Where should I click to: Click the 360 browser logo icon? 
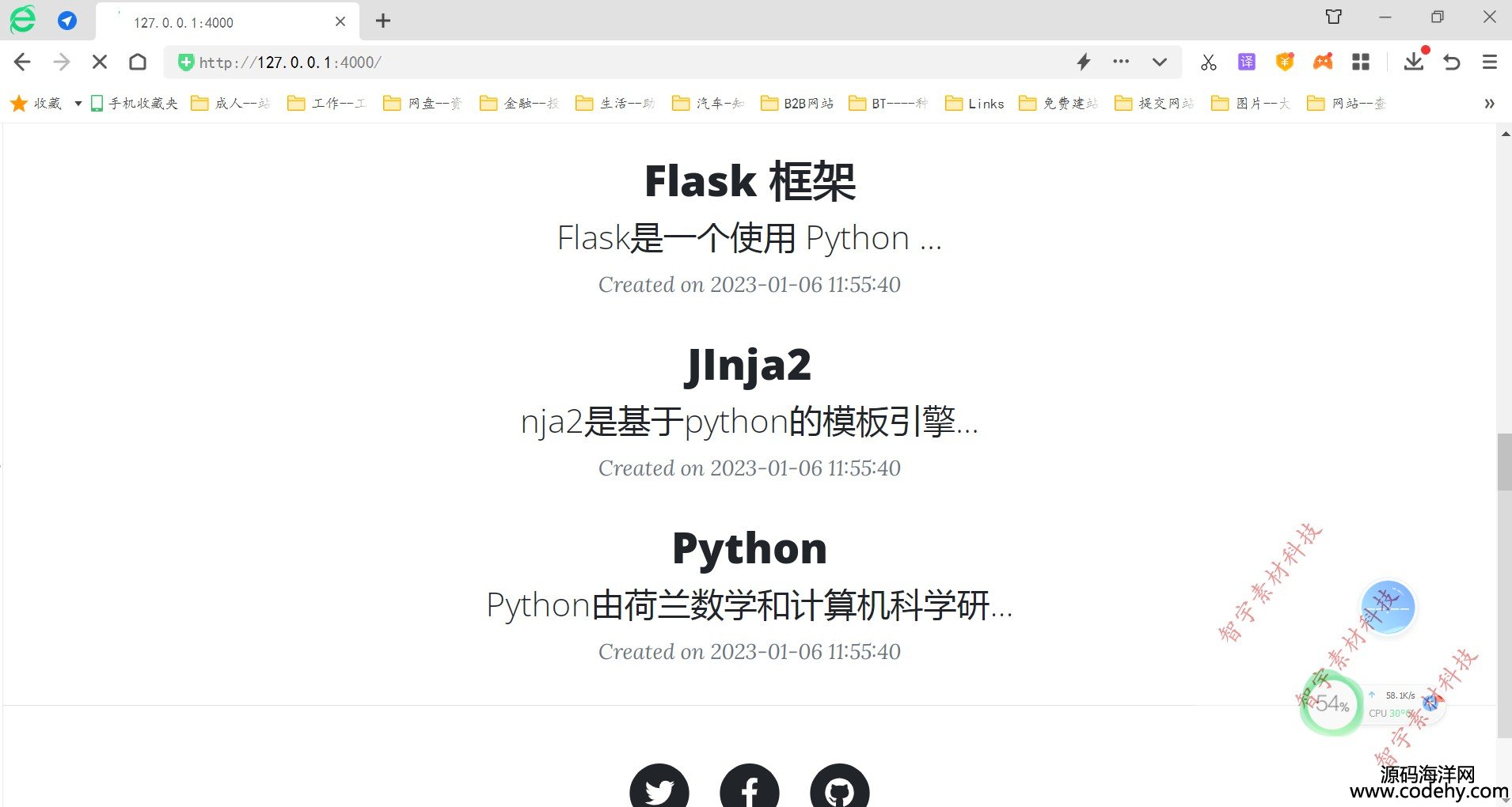click(x=23, y=20)
